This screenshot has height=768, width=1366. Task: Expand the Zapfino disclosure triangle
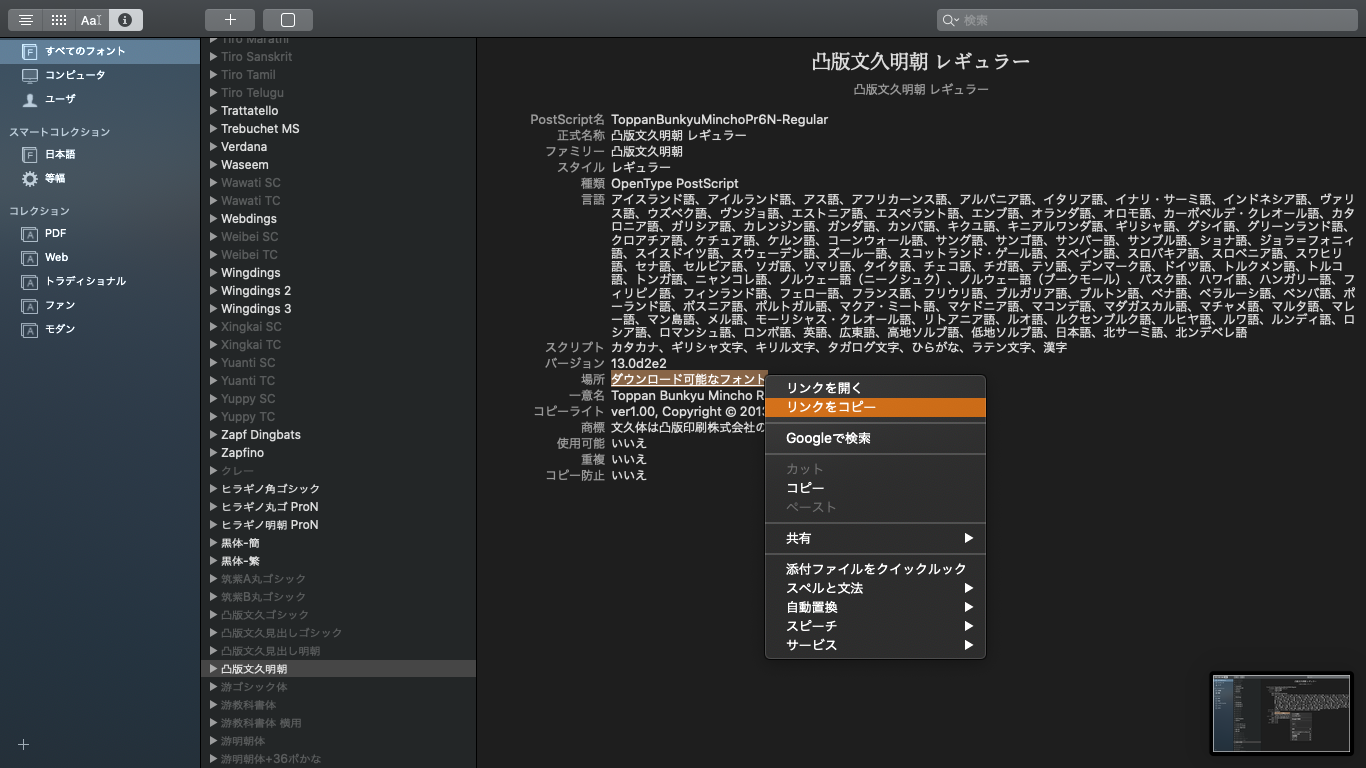[214, 453]
